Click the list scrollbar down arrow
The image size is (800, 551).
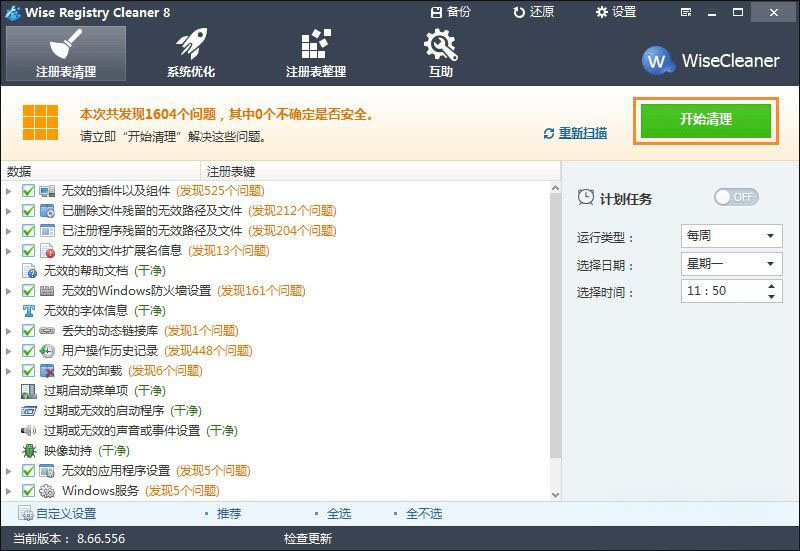click(x=556, y=494)
